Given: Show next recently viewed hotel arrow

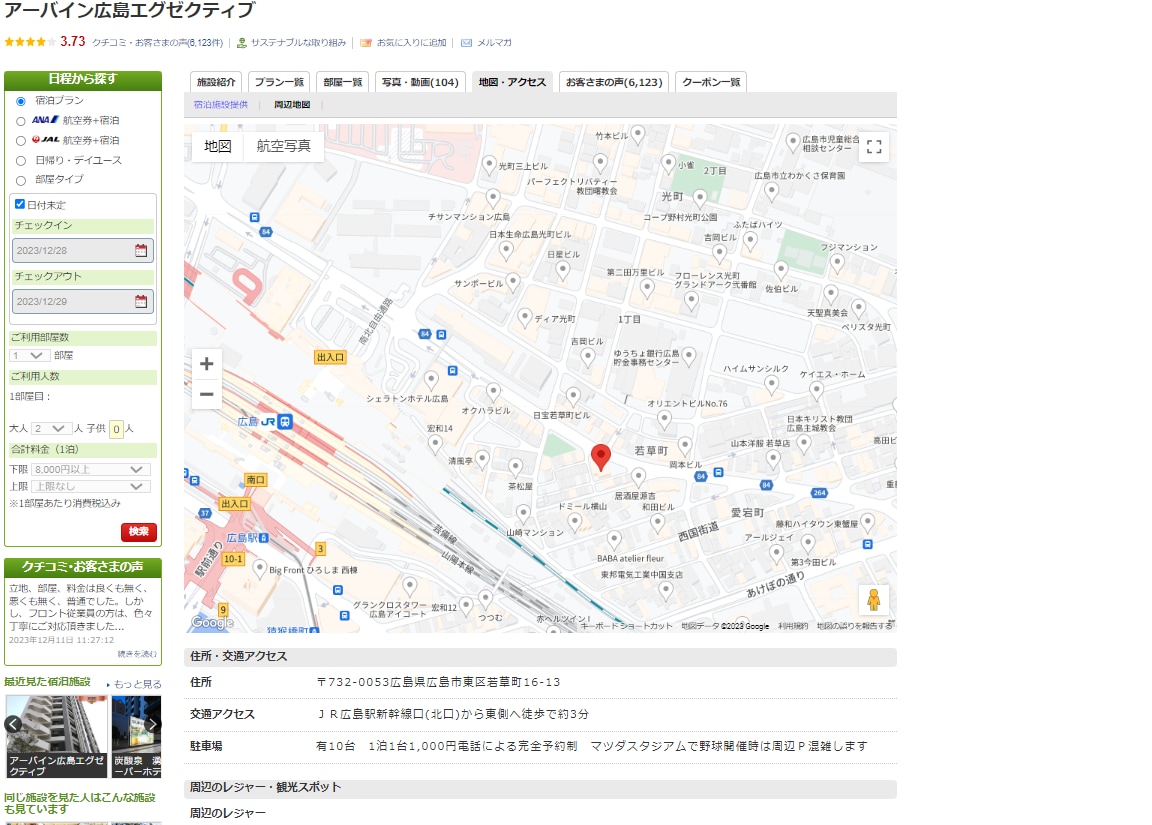Looking at the screenshot, I should (x=152, y=724).
